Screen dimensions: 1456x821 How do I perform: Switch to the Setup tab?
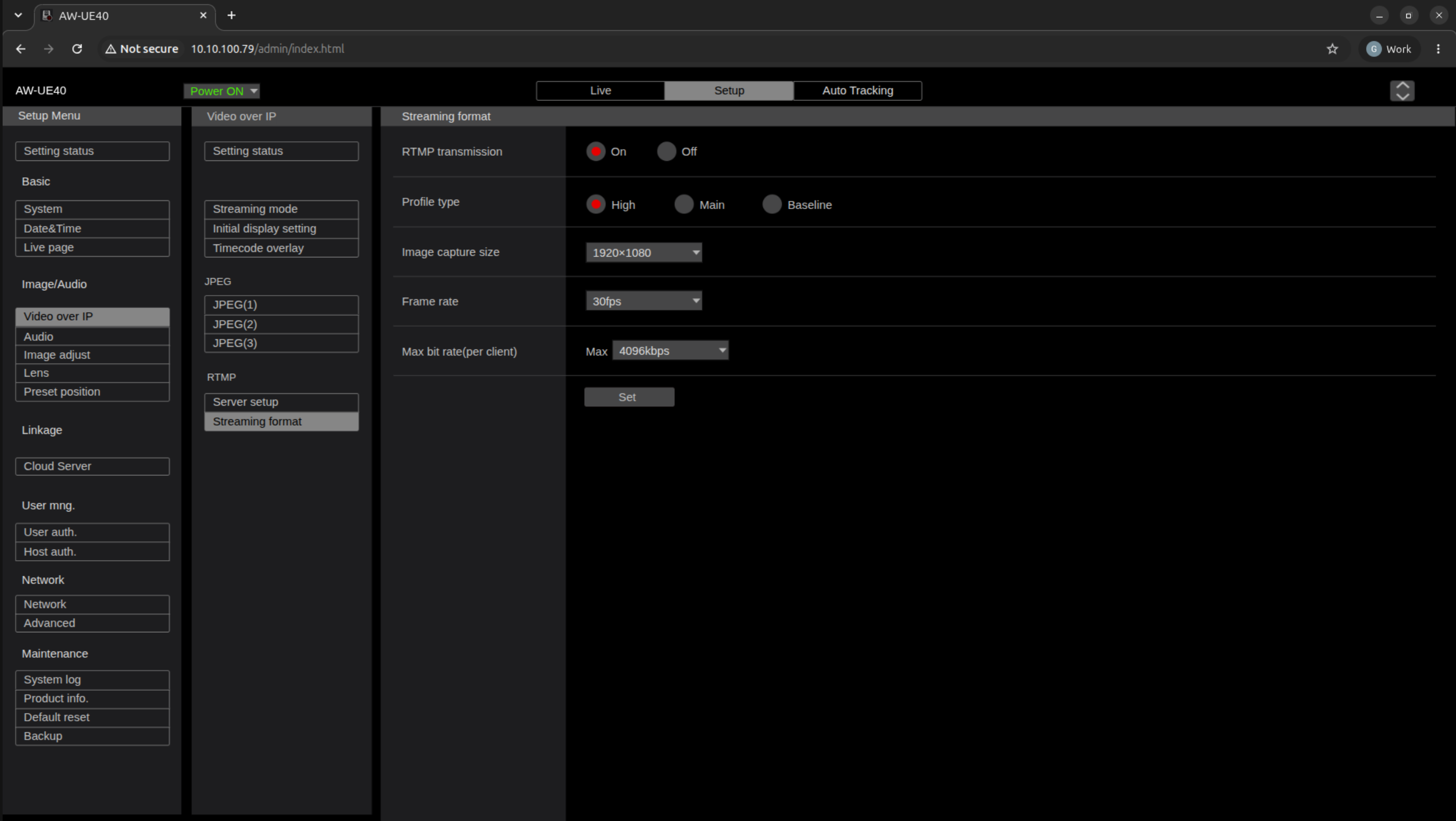tap(729, 90)
